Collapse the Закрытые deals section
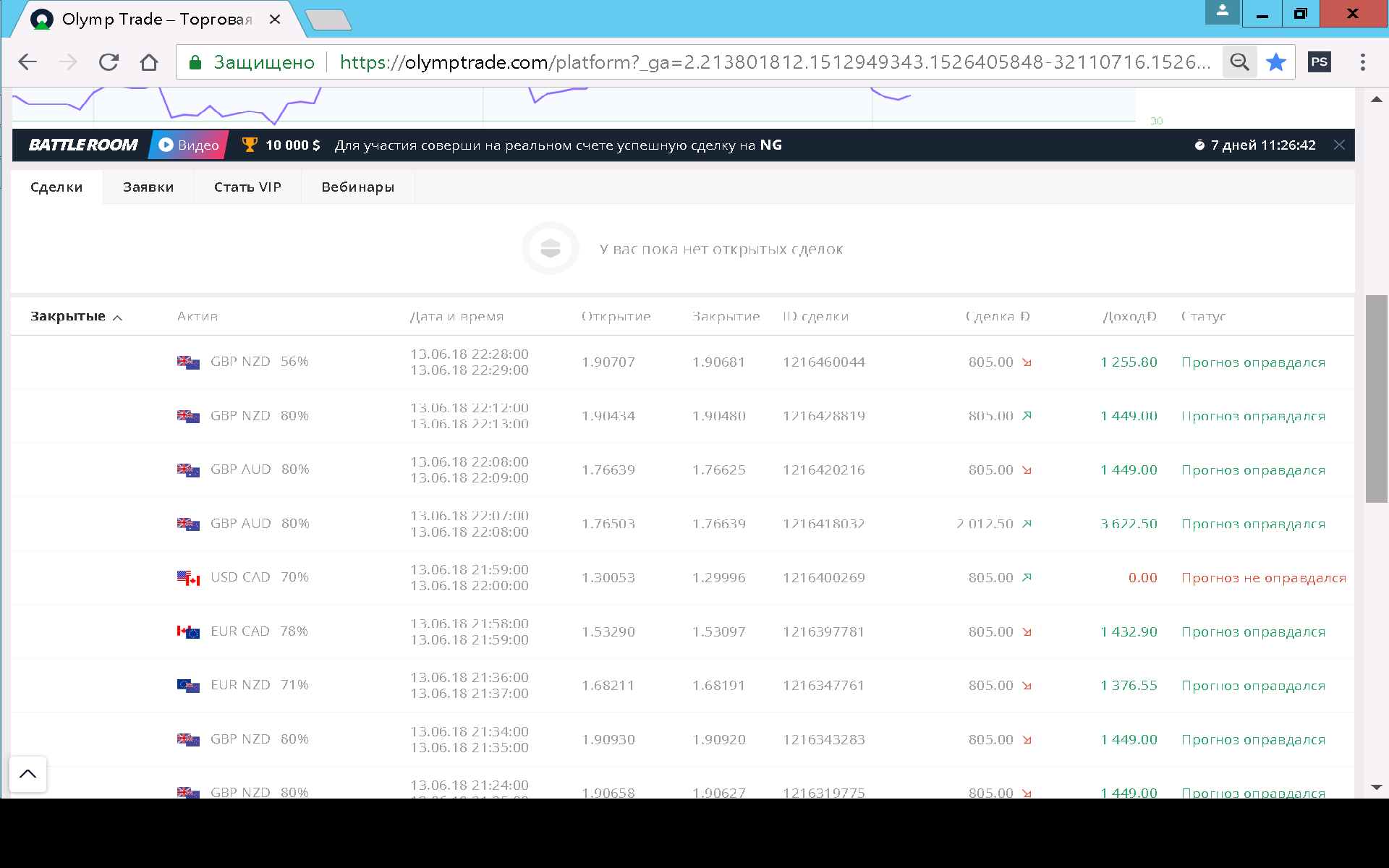This screenshot has width=1389, height=868. tap(76, 317)
